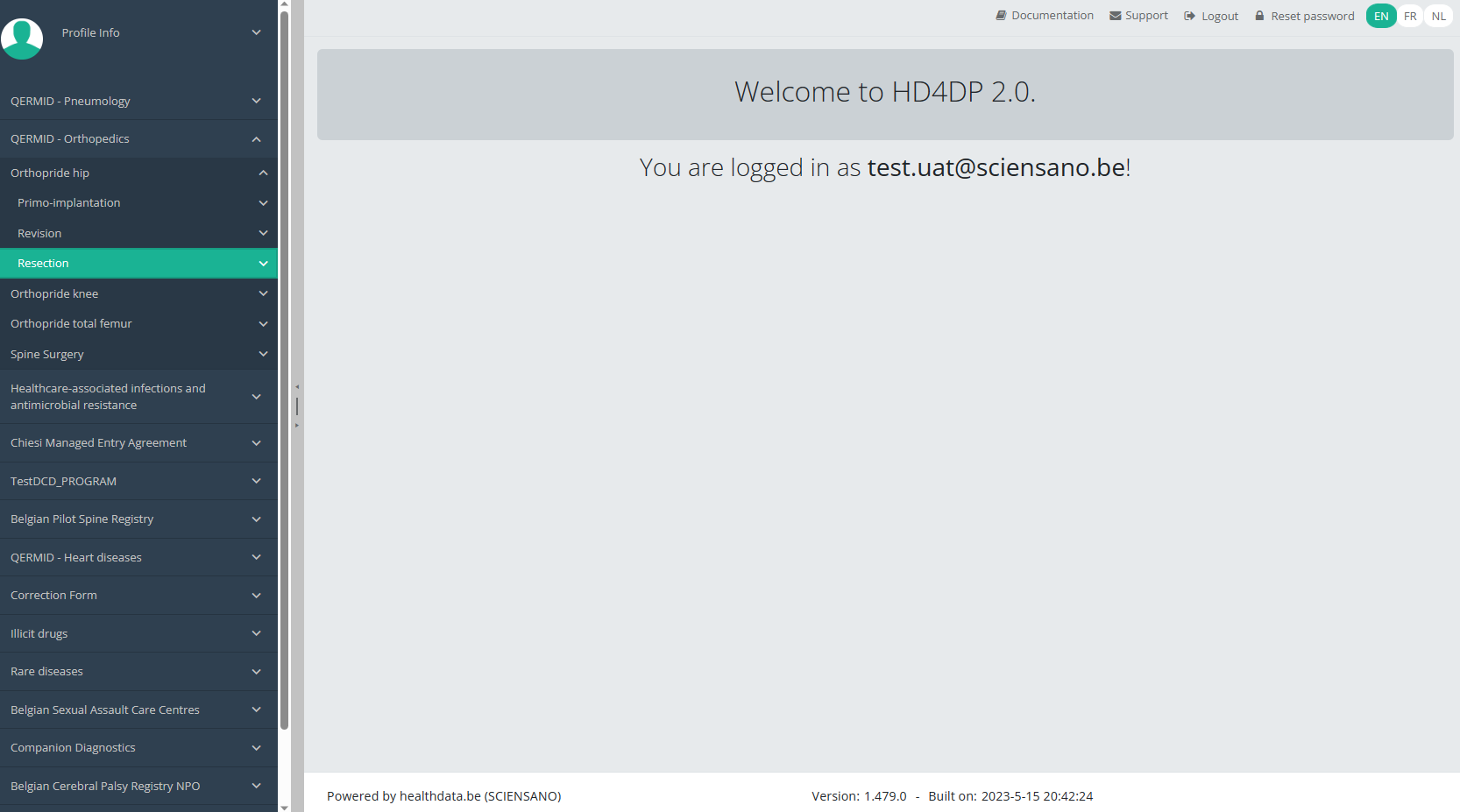Click the sidebar splitter collapse handle

297,406
